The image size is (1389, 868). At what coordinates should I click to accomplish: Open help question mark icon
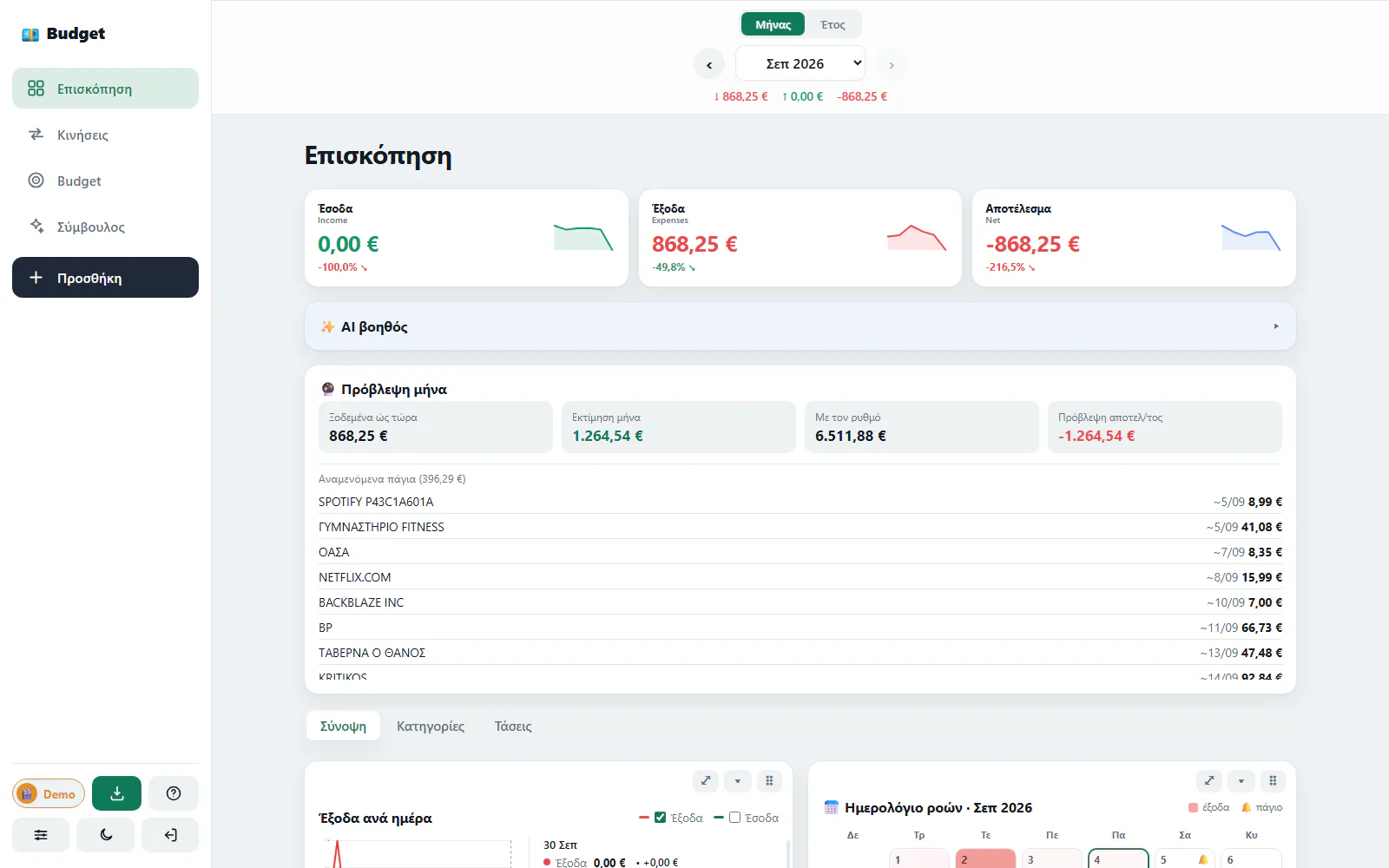point(174,793)
